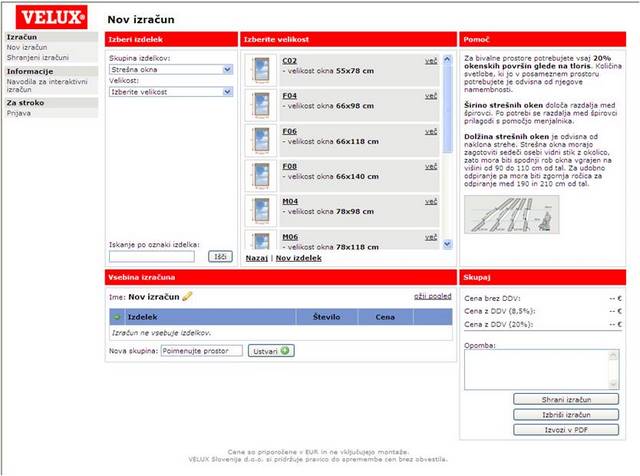
Task: Select the C02 window thumbnail
Action: (x=263, y=70)
